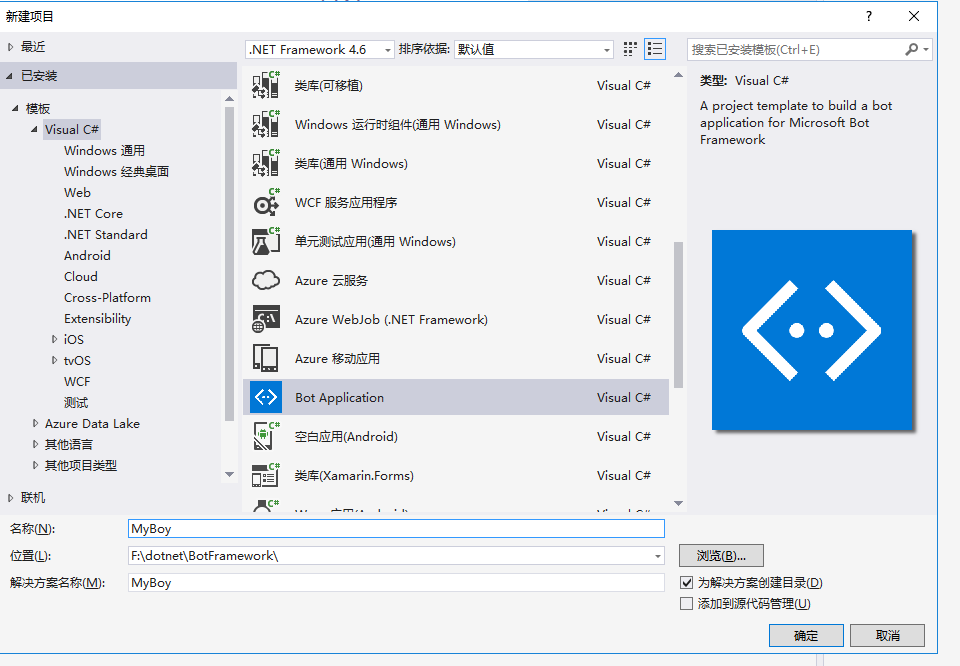Click the category tree scroll-down arrow
This screenshot has height=666, width=960.
pos(230,474)
